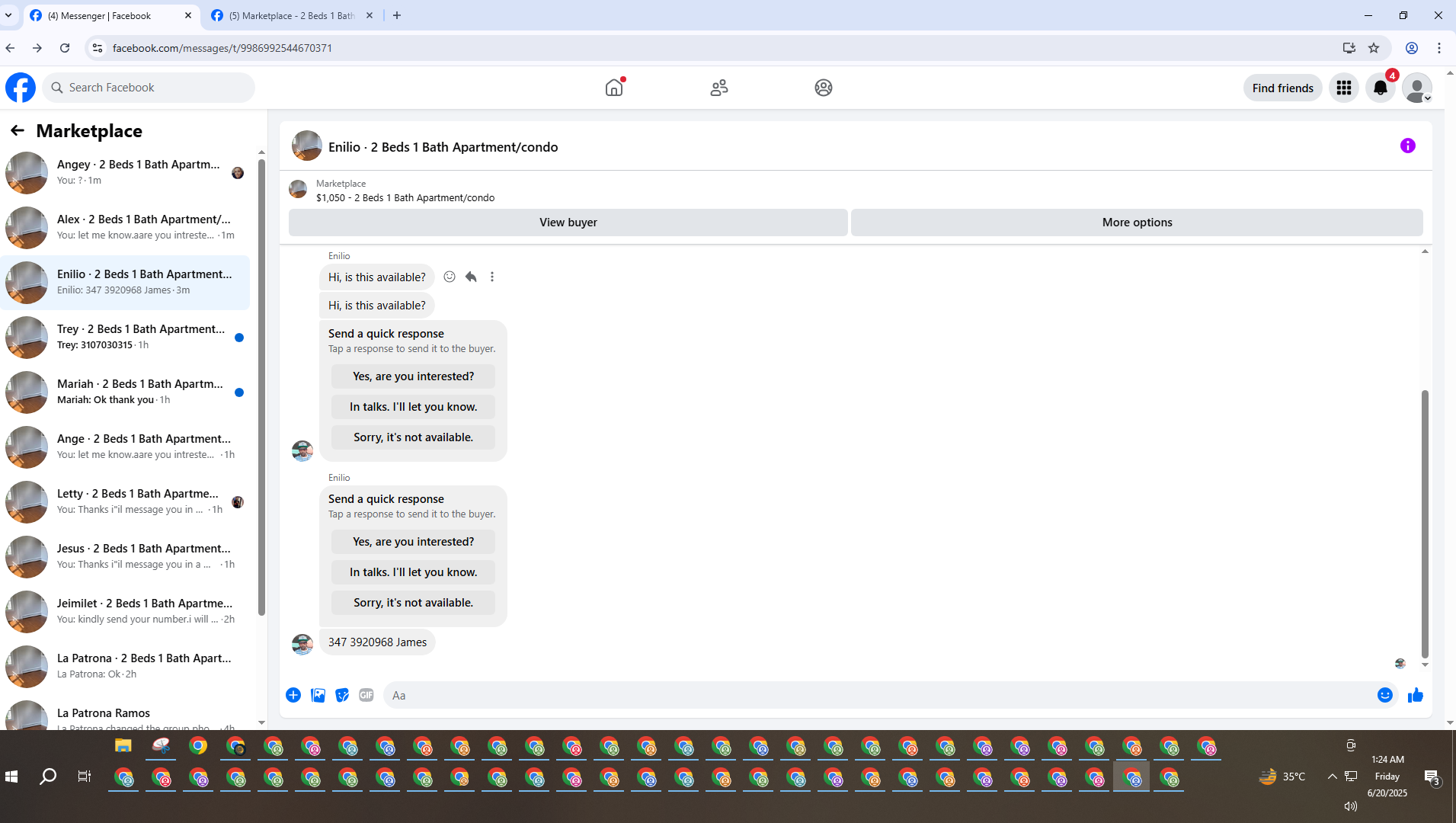Close the Marketplace browser tab
The image size is (1456, 823).
pos(370,15)
